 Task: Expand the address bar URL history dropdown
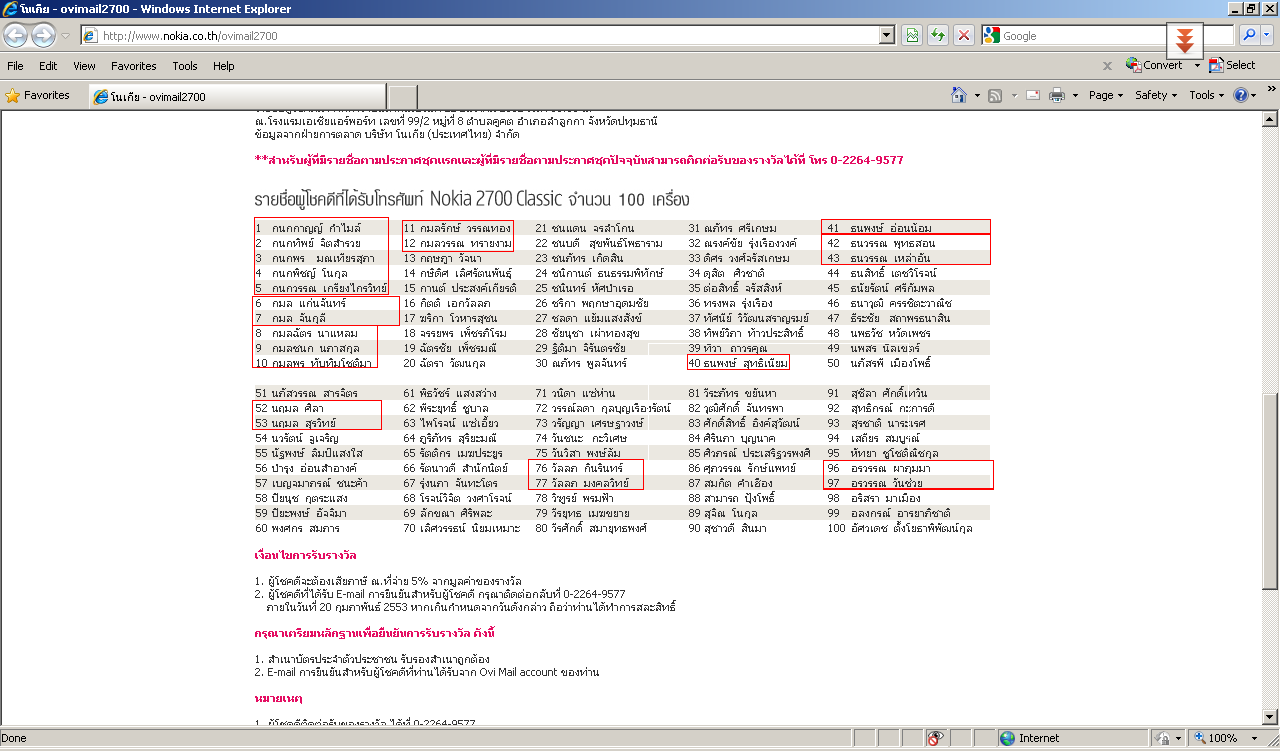pyautogui.click(x=887, y=35)
